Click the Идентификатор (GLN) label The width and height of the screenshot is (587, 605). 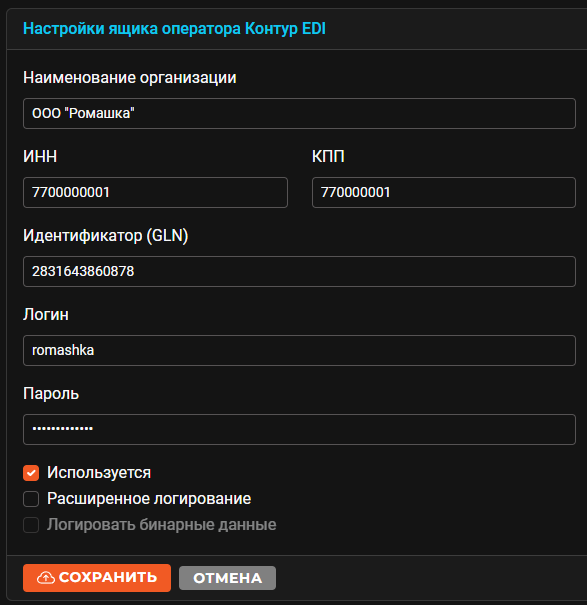(x=106, y=235)
